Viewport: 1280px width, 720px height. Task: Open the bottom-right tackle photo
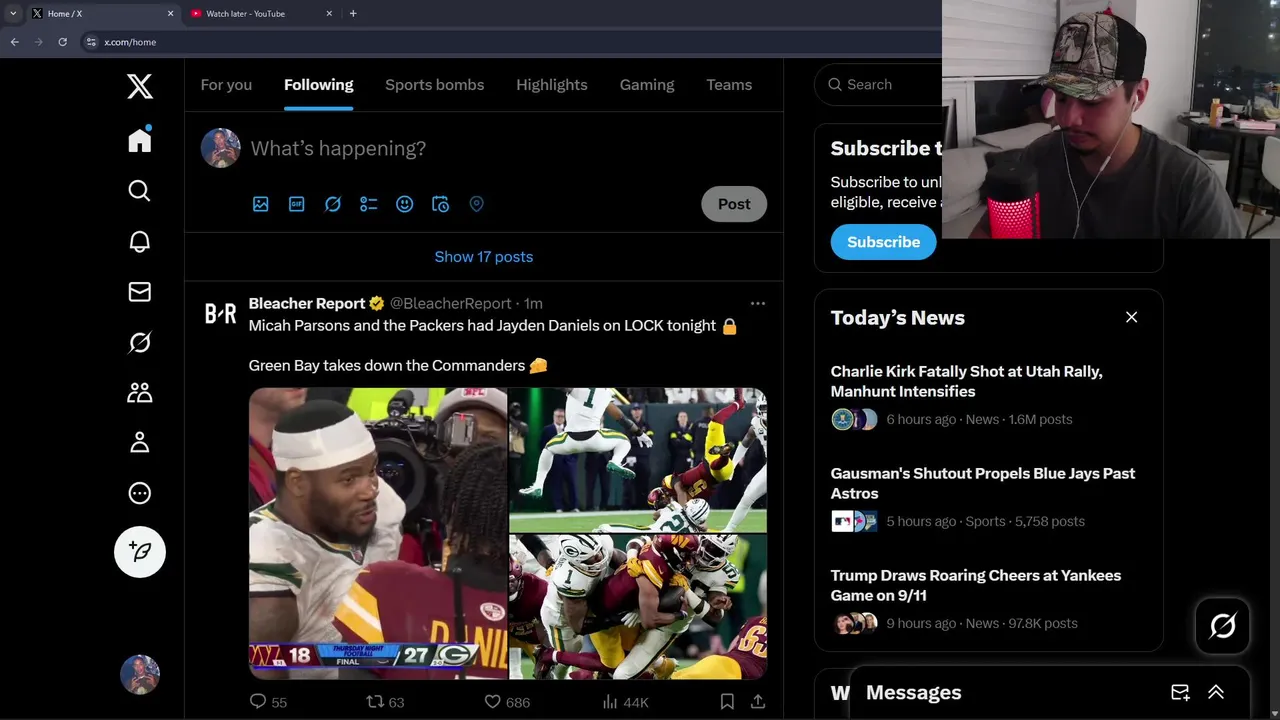point(638,607)
